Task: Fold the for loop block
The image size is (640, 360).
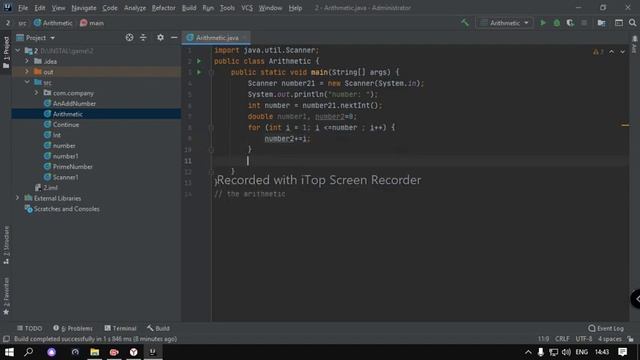Action: point(211,128)
